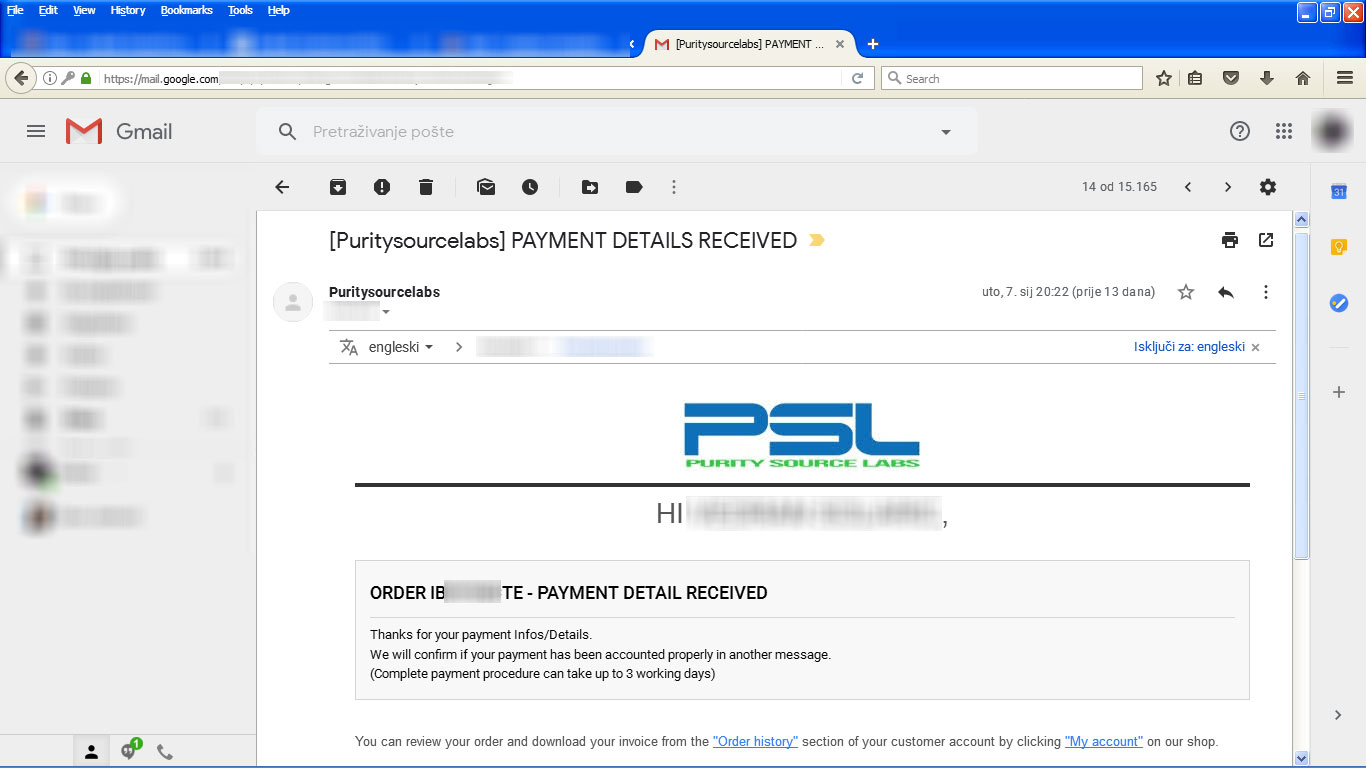Get add-ons with the plus icon

point(1339,392)
